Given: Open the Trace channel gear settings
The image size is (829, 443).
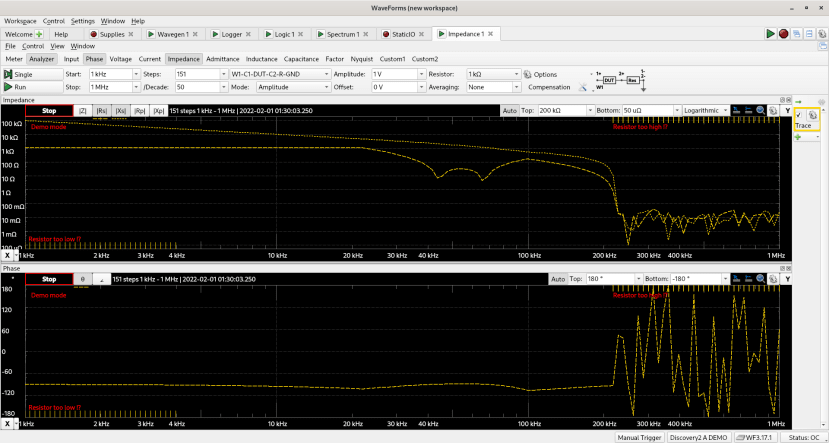Looking at the screenshot, I should click(813, 115).
